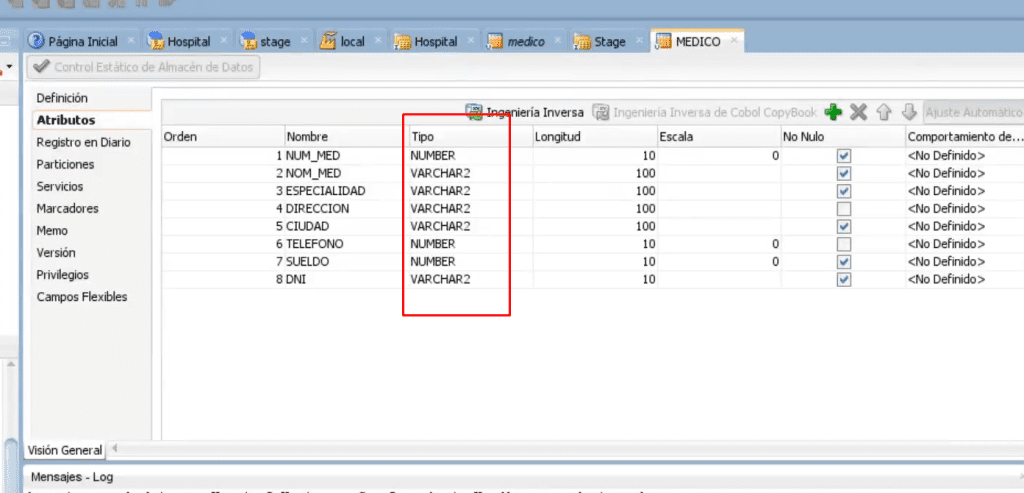Open Campos Flexibles section

[x=82, y=297]
